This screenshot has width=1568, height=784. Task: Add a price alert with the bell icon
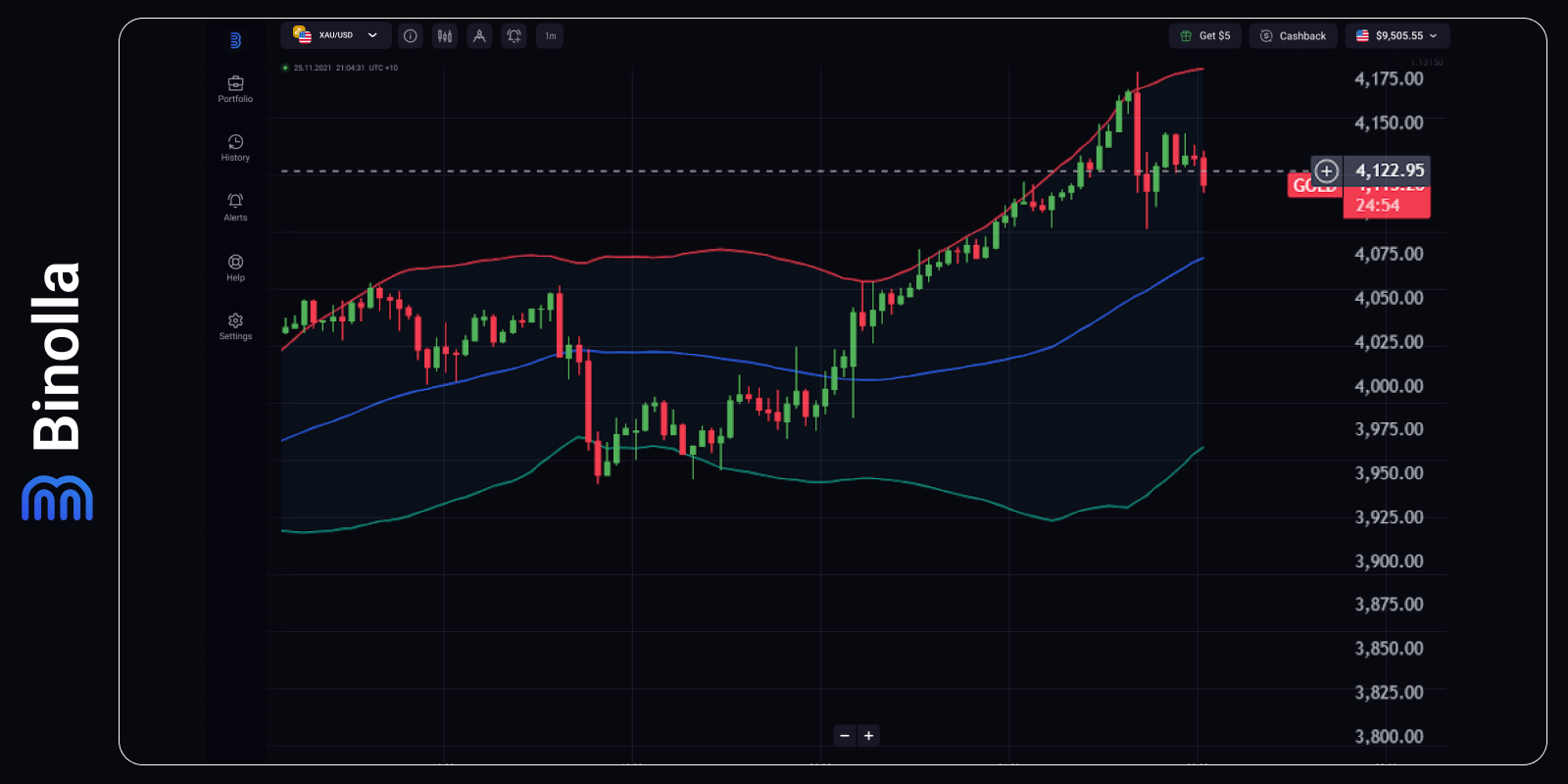pos(514,36)
